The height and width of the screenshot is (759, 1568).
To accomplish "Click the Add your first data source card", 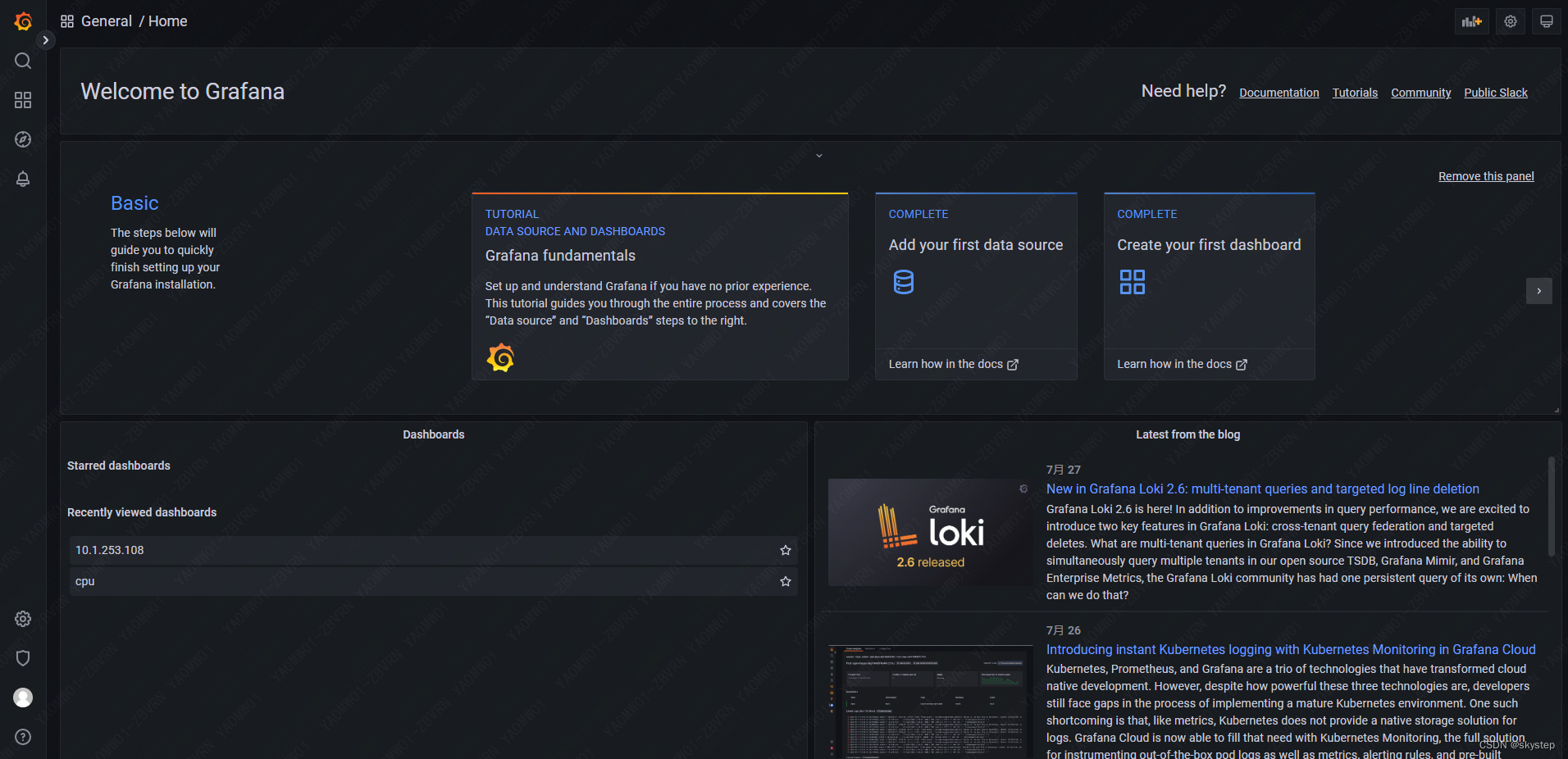I will pyautogui.click(x=976, y=286).
